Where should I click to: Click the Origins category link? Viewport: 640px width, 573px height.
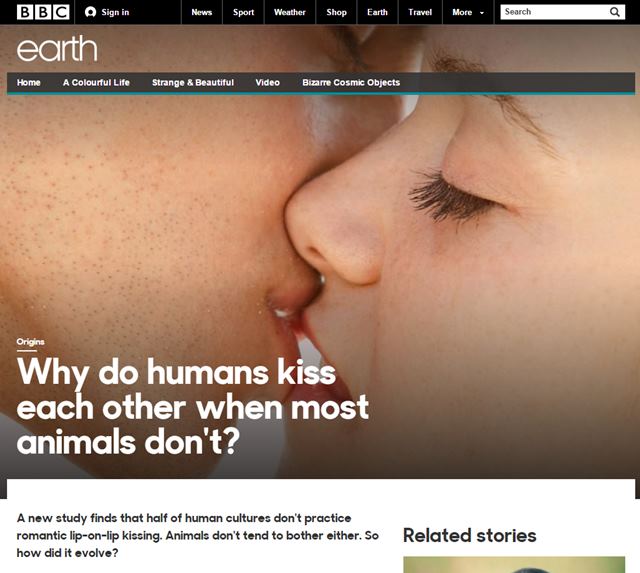click(x=31, y=342)
